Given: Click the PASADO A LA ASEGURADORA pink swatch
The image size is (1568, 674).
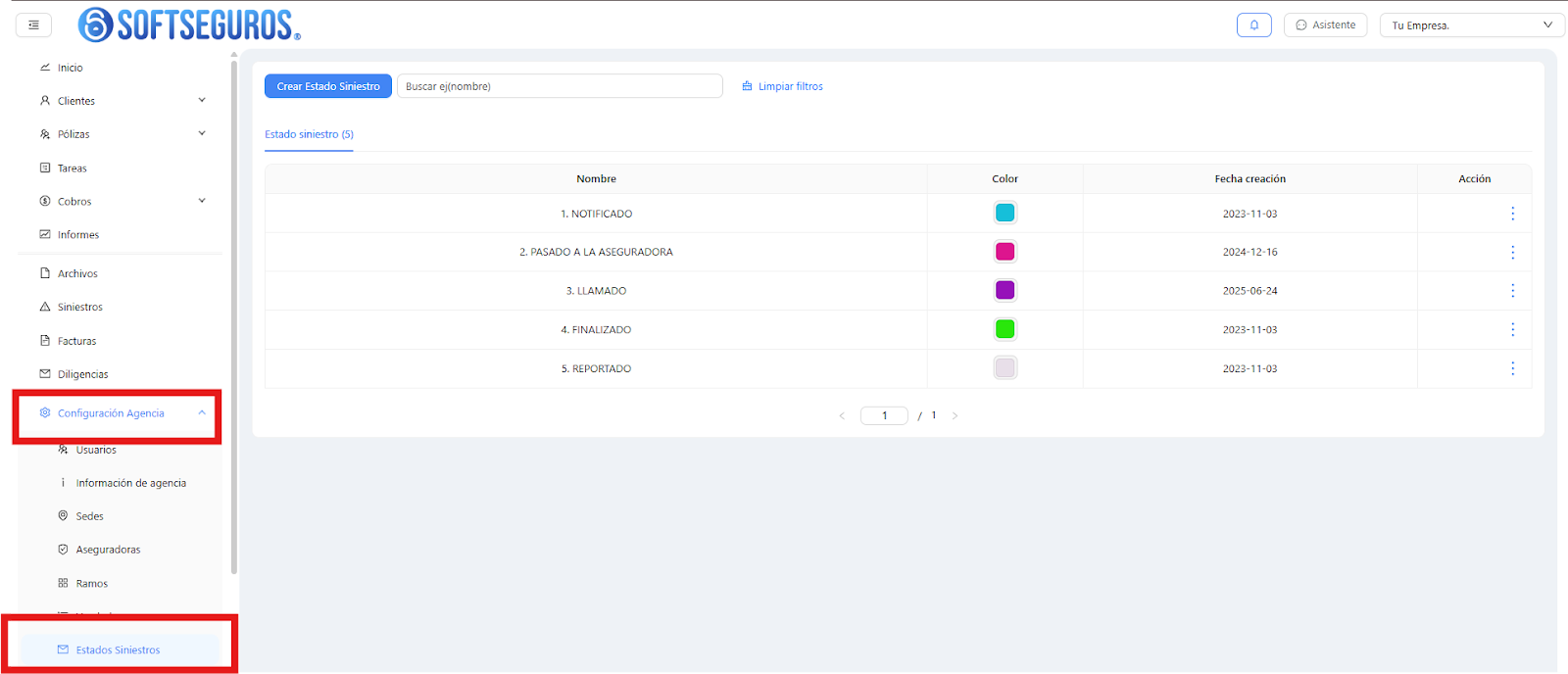Looking at the screenshot, I should point(1004,252).
